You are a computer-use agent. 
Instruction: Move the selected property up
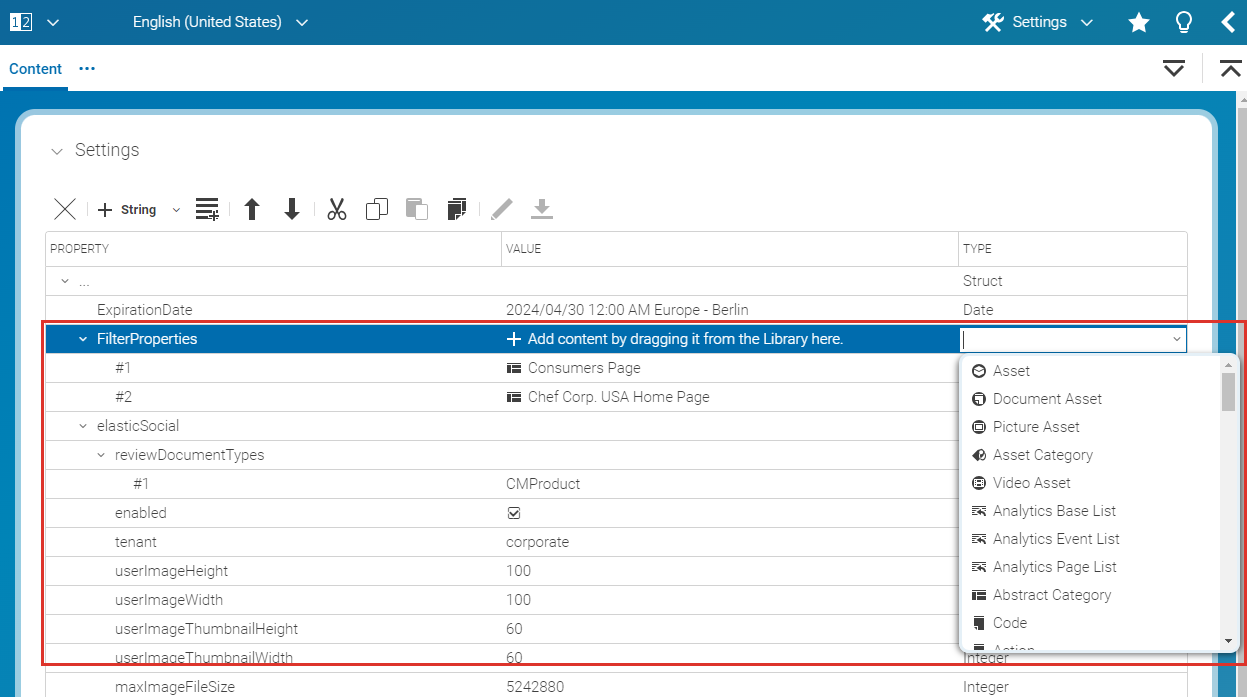(x=252, y=209)
